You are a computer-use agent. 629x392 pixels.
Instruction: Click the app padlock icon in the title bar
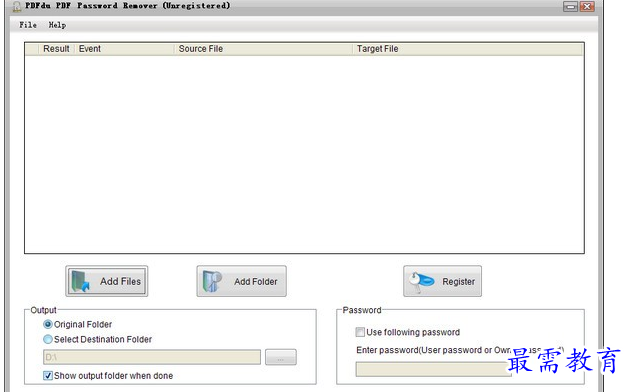tap(17, 6)
